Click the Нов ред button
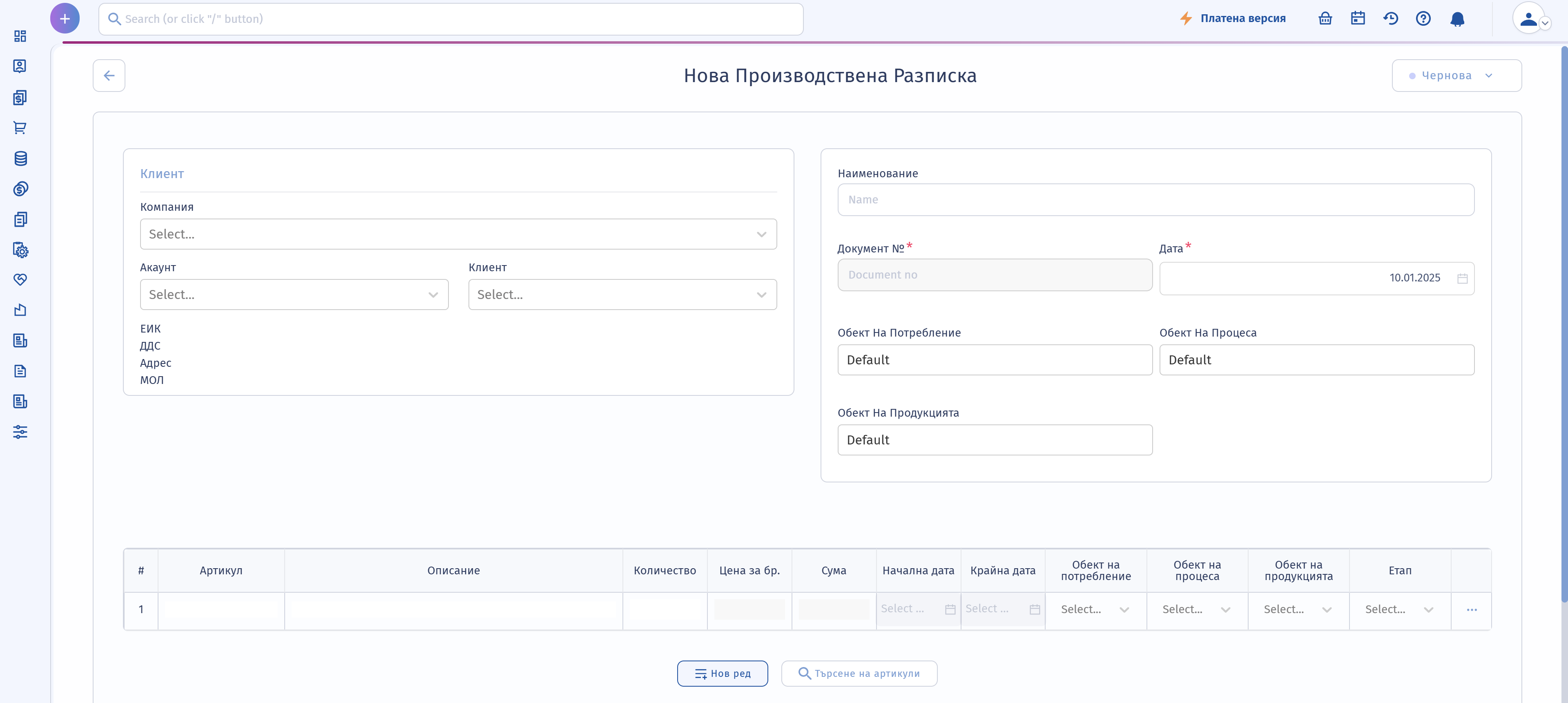The image size is (1568, 703). 723,674
